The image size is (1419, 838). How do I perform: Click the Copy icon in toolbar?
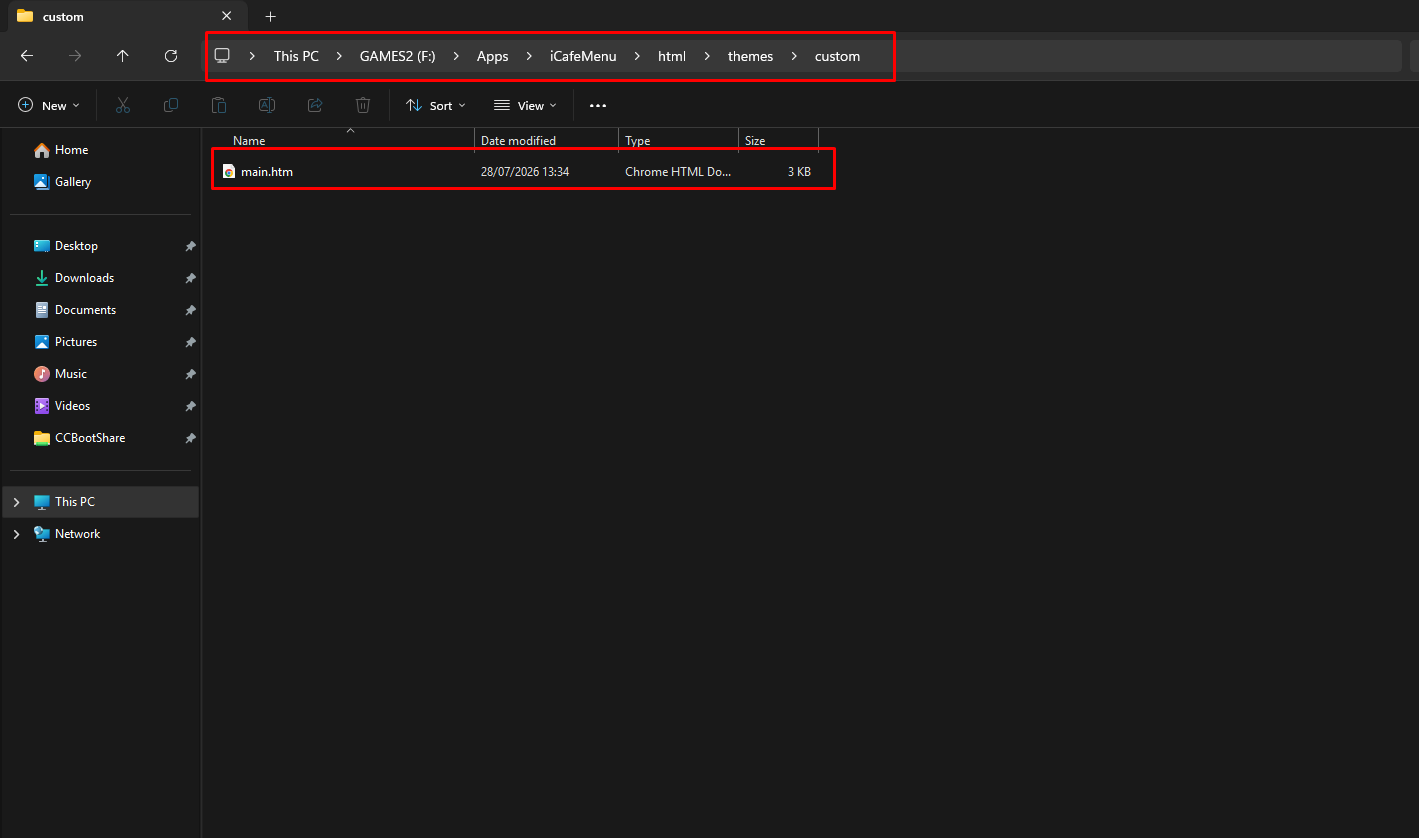[x=171, y=105]
